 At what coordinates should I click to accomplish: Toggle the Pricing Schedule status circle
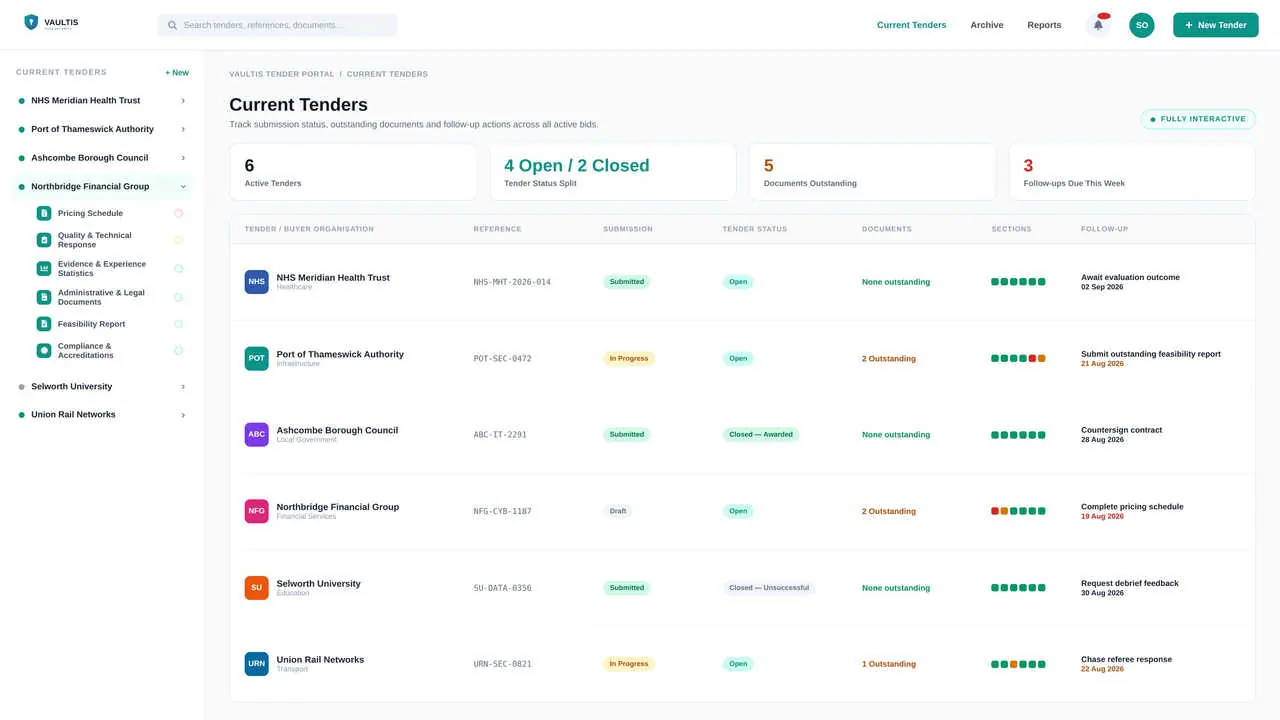click(x=179, y=213)
